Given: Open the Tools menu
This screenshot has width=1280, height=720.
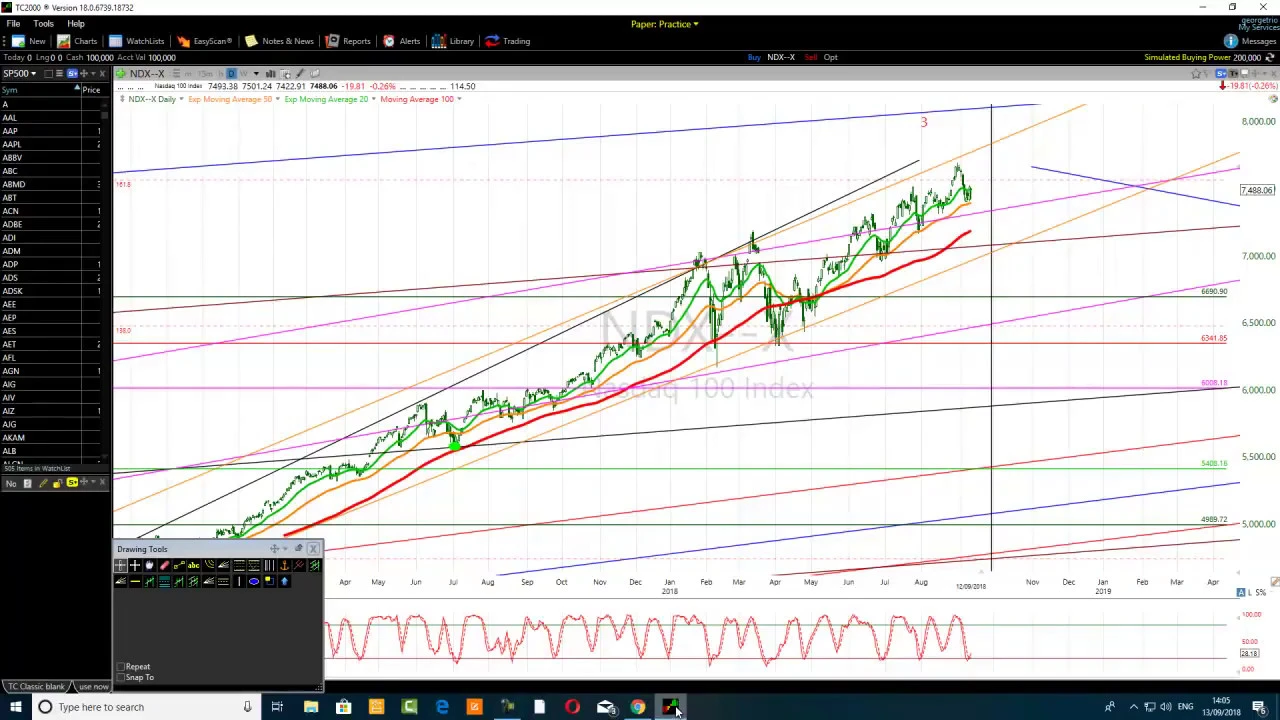Looking at the screenshot, I should tap(43, 23).
